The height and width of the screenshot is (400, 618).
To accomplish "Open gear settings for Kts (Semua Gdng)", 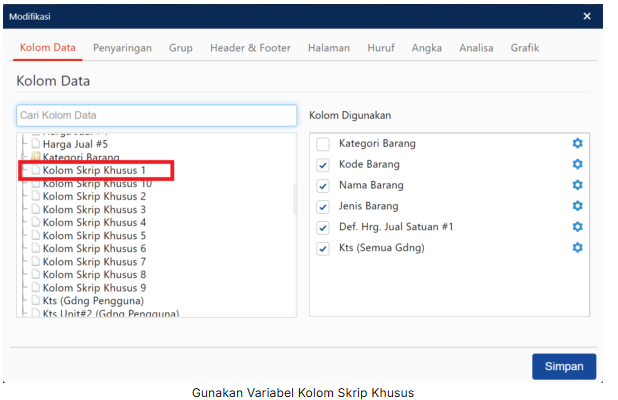I will pos(577,248).
